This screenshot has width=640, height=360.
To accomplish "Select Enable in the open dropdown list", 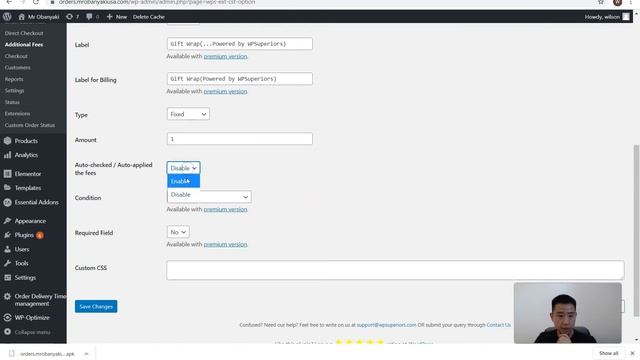I will (x=183, y=181).
